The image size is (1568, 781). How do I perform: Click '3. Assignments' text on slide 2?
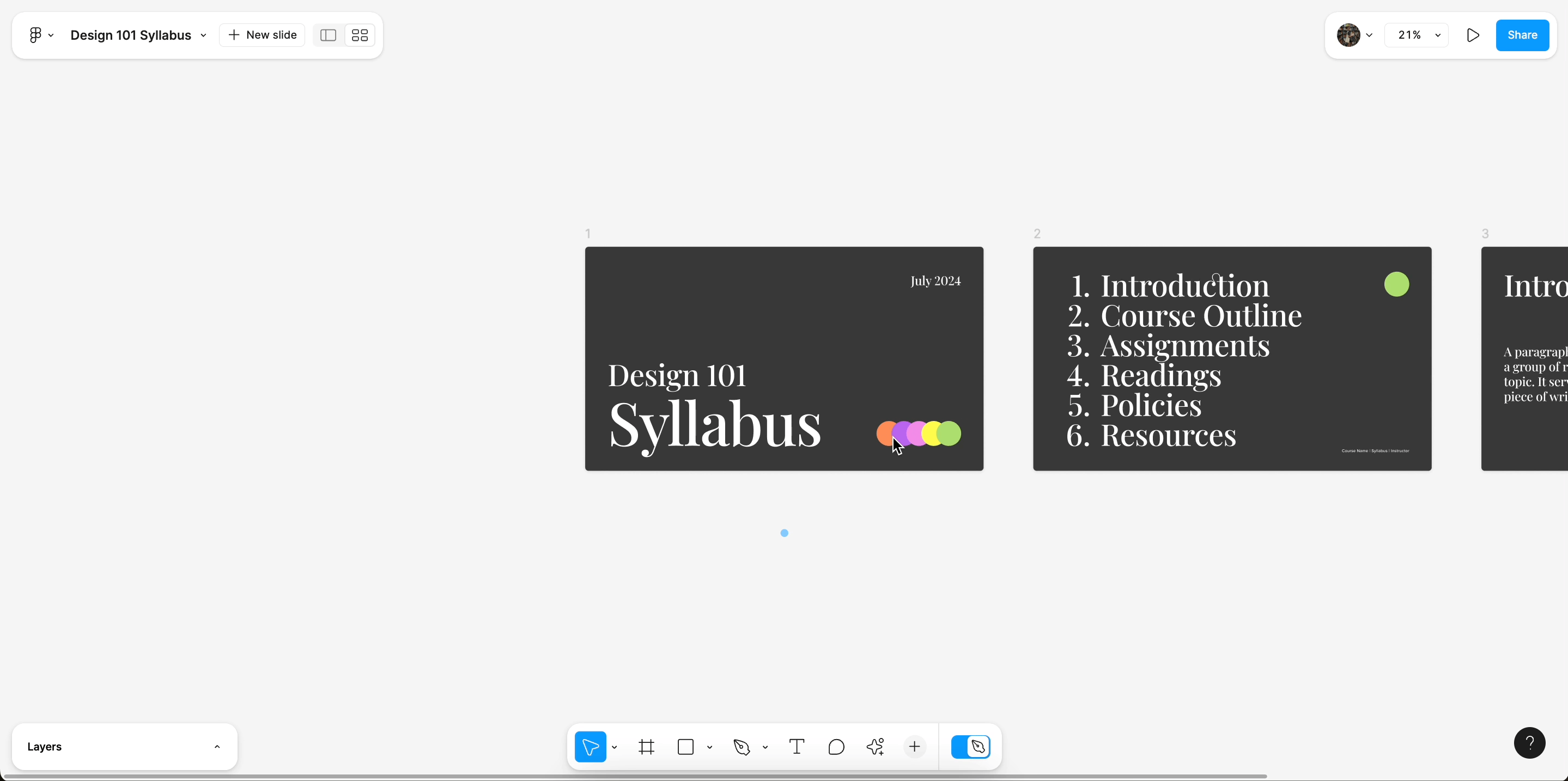[x=1168, y=345]
